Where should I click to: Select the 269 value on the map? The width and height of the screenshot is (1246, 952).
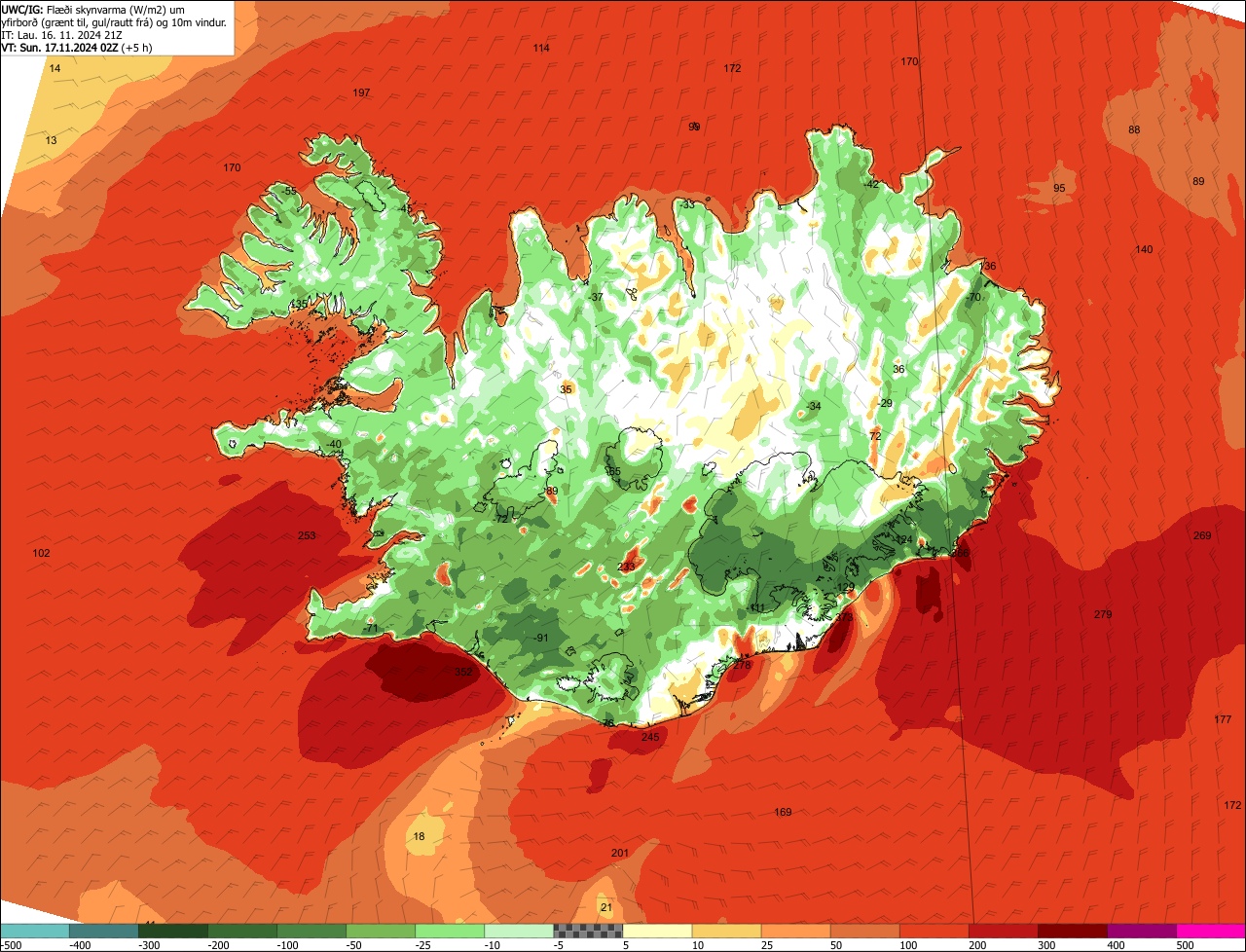pos(1202,535)
